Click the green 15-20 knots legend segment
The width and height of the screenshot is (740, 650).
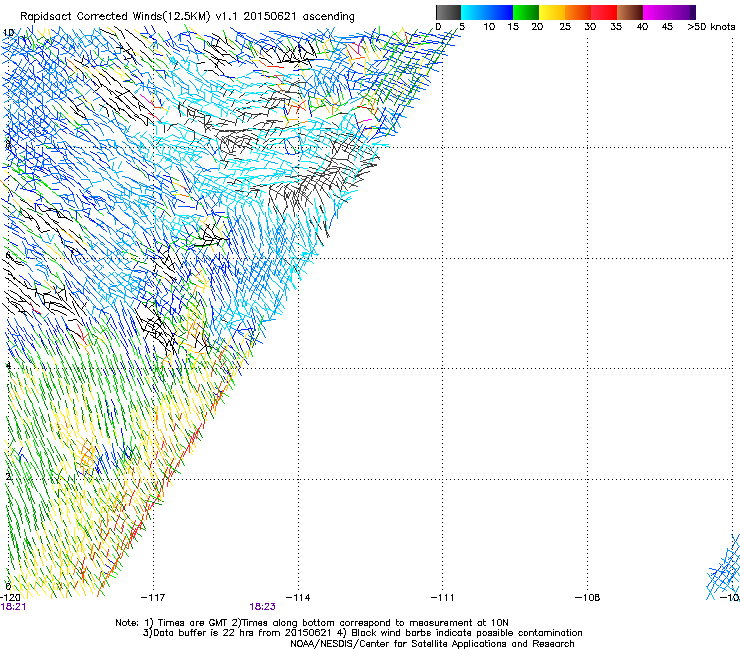pos(526,12)
